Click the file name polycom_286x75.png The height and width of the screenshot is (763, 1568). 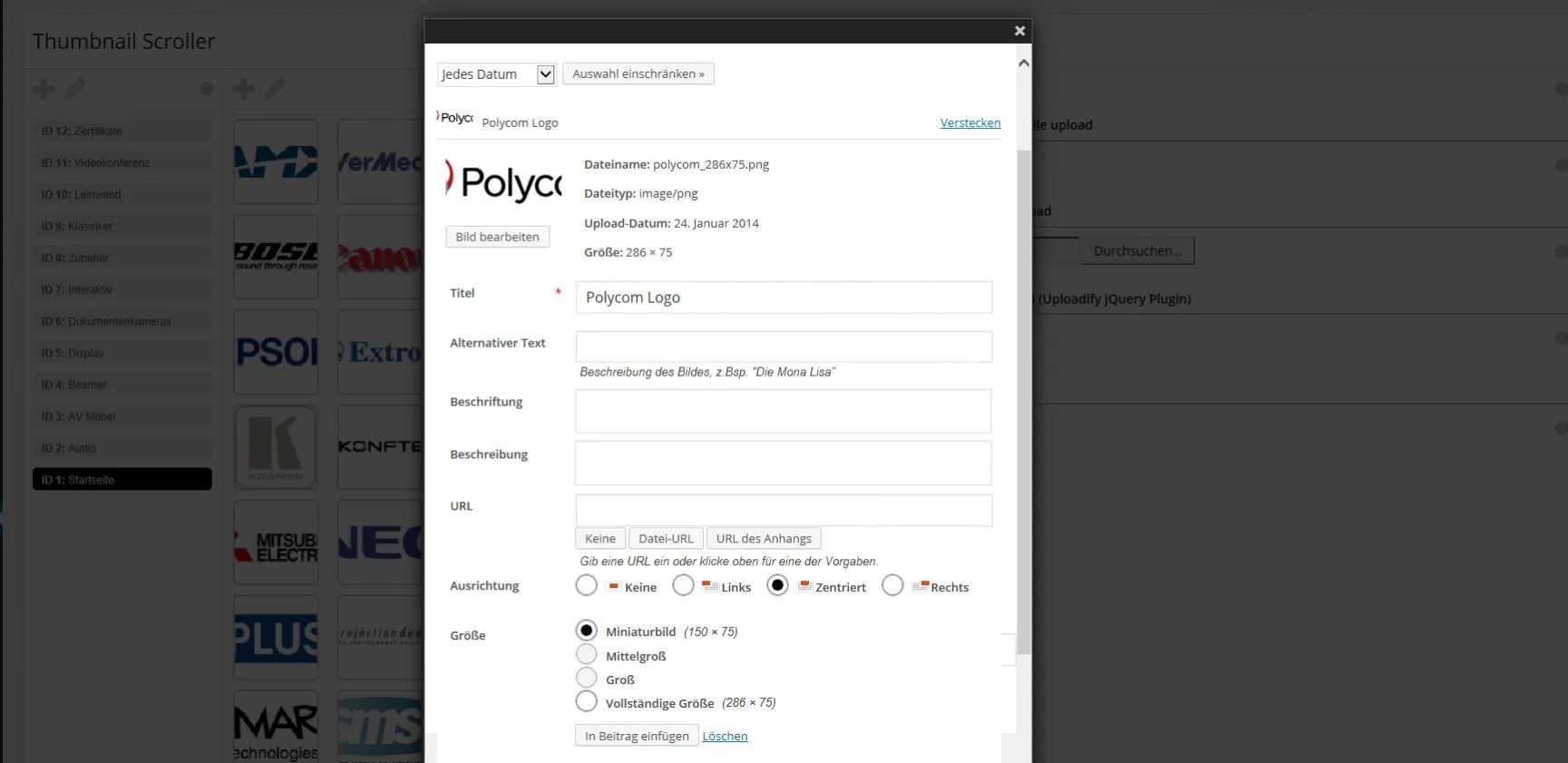click(711, 164)
